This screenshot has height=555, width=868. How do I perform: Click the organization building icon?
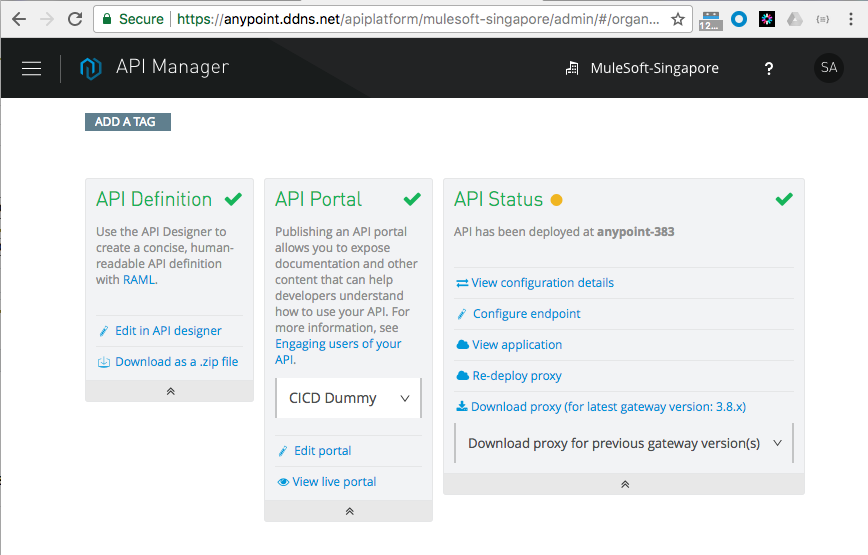pos(572,68)
